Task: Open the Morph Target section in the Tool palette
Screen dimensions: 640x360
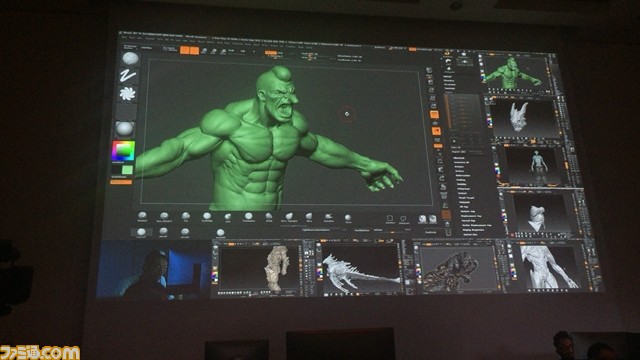Action: tap(466, 198)
